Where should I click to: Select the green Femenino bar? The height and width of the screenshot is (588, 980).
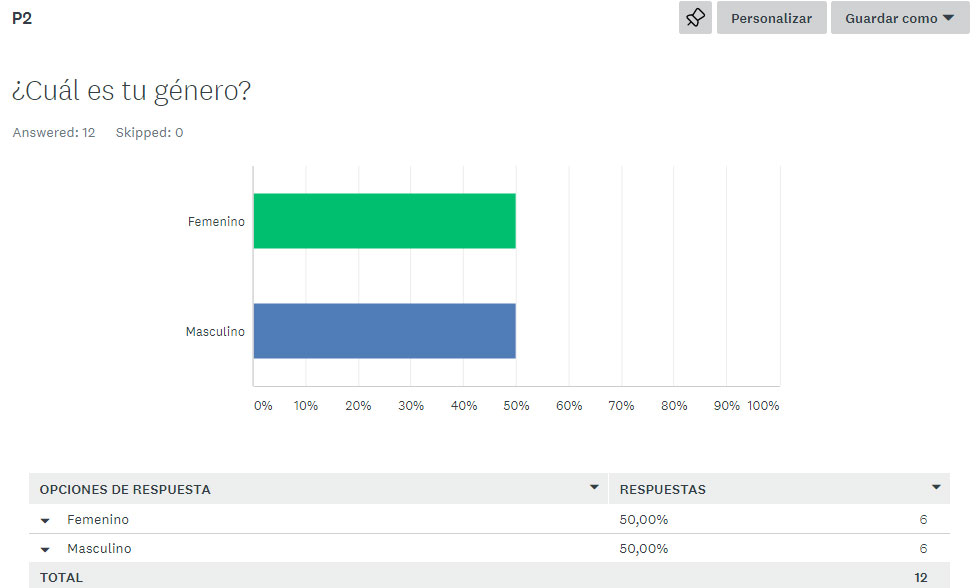pos(384,221)
